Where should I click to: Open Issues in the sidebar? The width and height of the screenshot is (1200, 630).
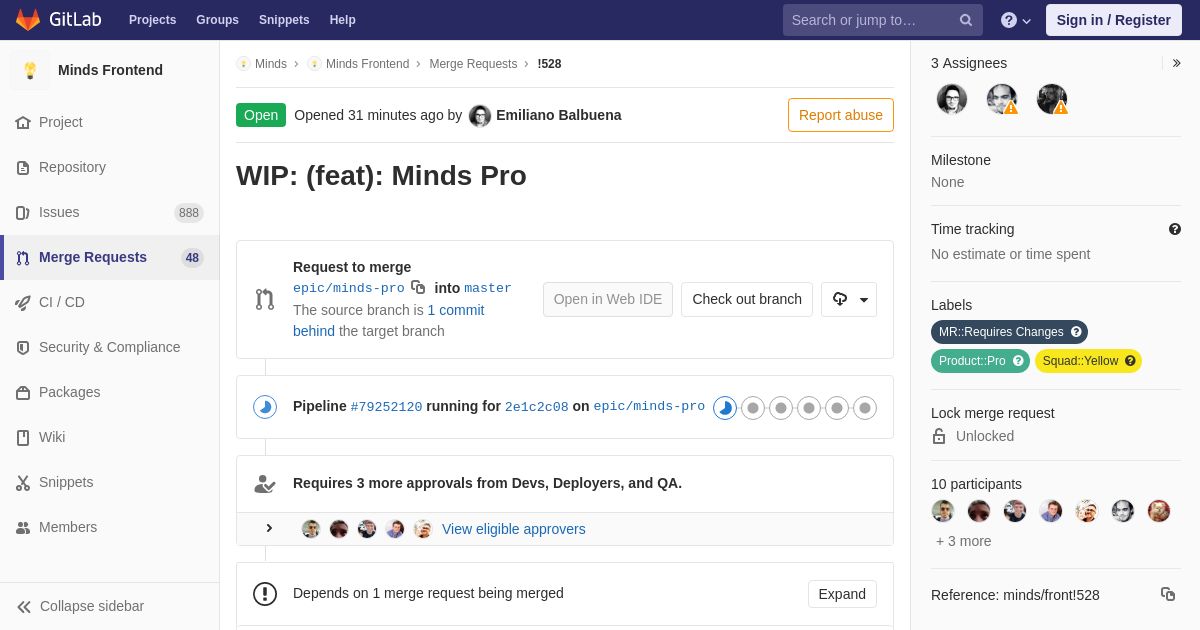pyautogui.click(x=110, y=212)
